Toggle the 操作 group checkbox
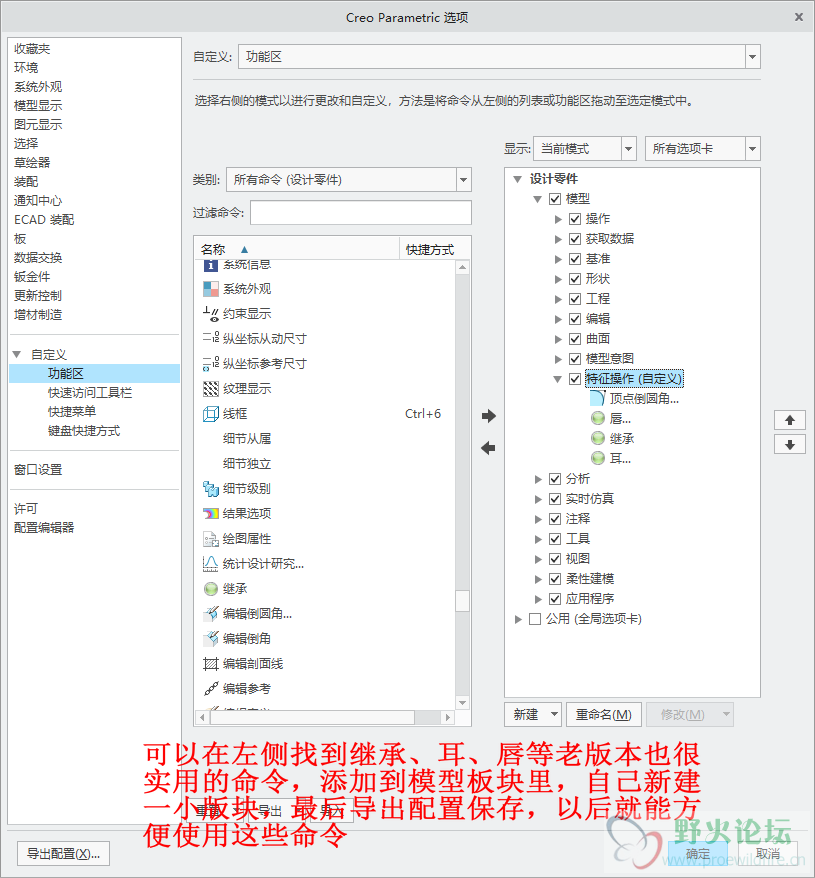 coord(575,219)
